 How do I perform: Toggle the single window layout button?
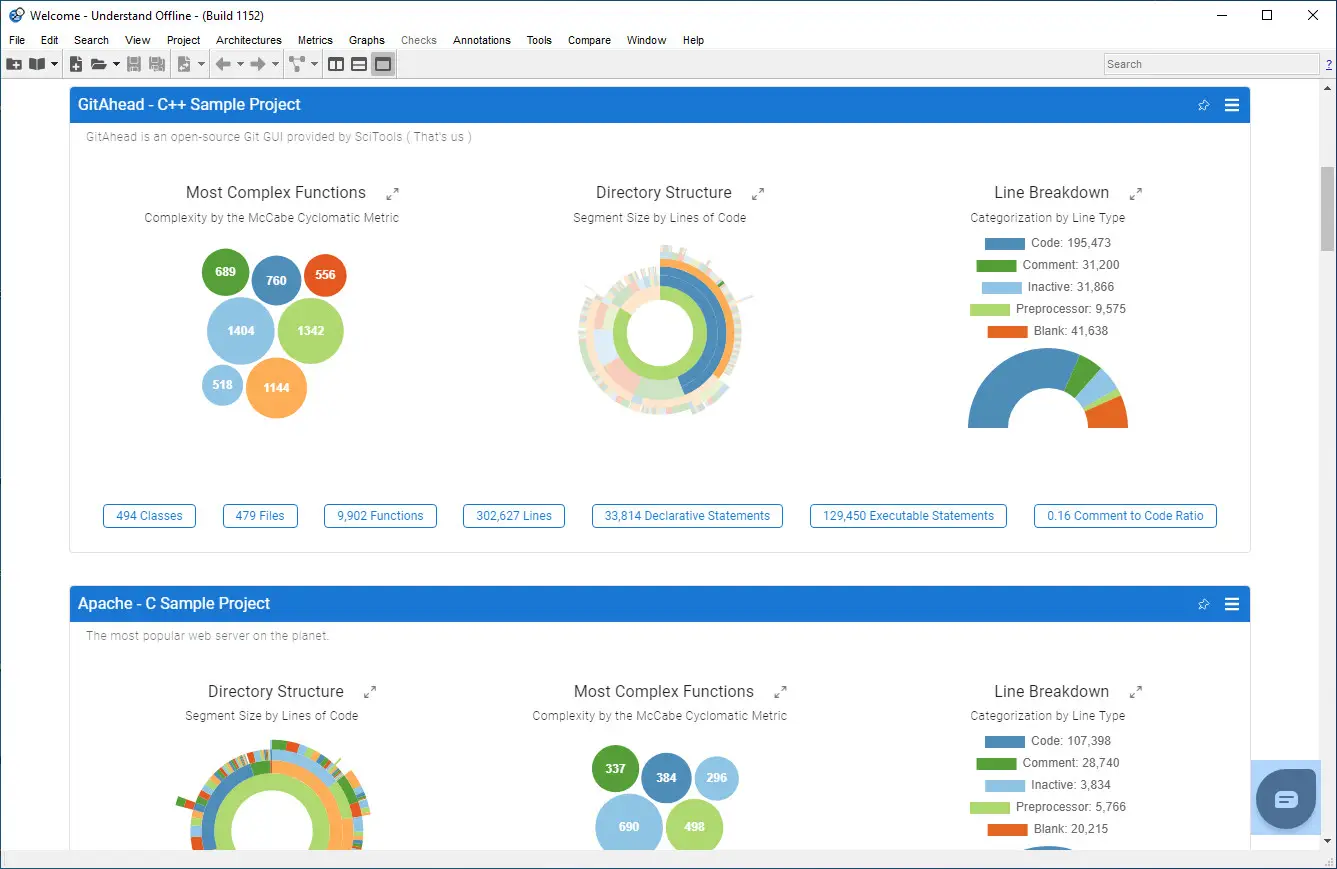point(383,64)
